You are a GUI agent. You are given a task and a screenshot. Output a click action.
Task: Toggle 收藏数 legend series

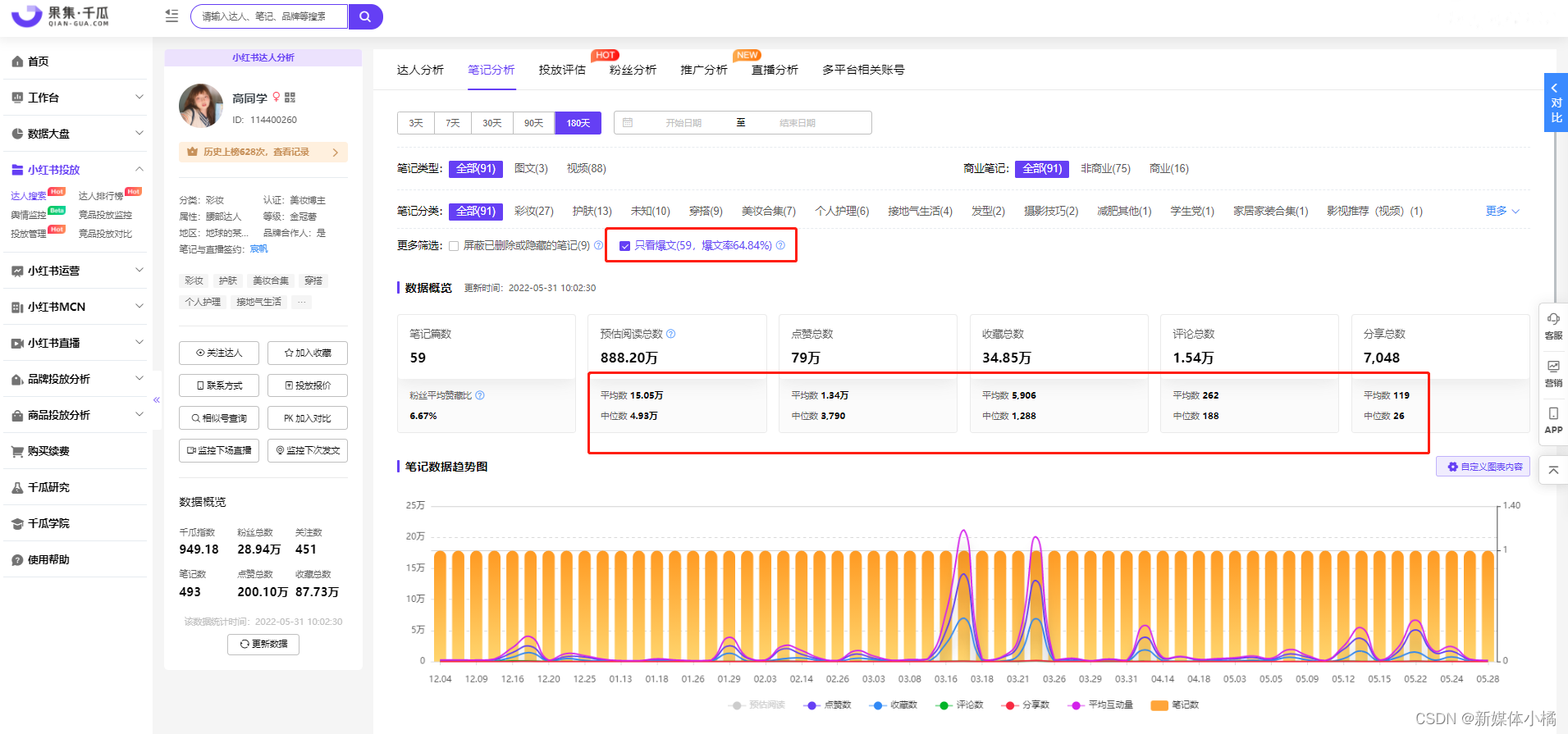coord(894,705)
